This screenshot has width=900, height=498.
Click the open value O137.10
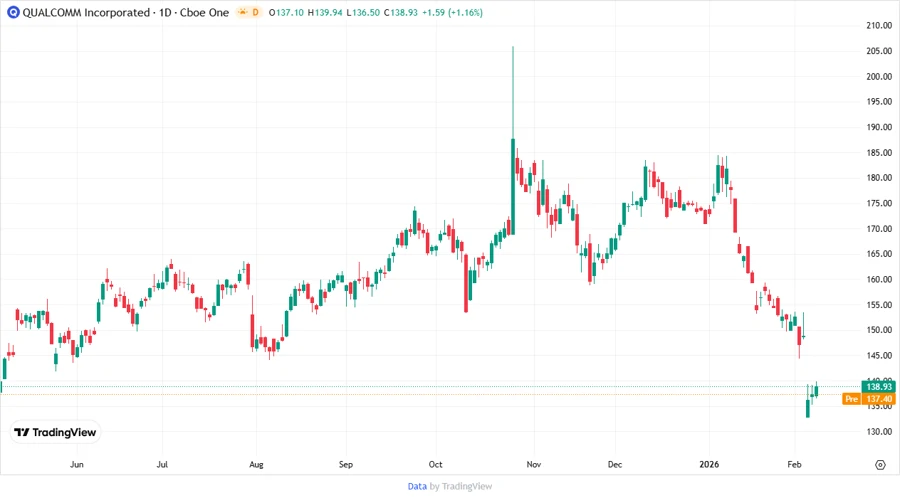286,12
